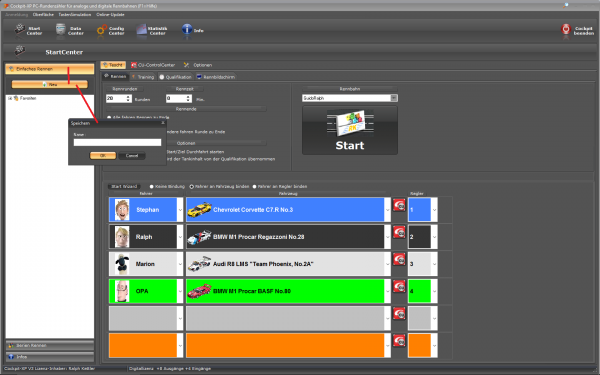Click OK in the Speichern dialog
The width and height of the screenshot is (600, 375).
click(x=103, y=156)
